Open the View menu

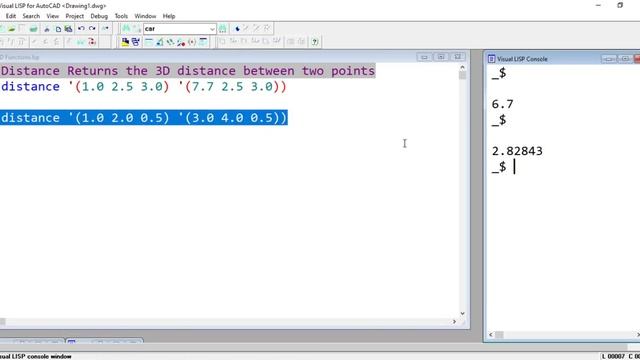tap(53, 16)
